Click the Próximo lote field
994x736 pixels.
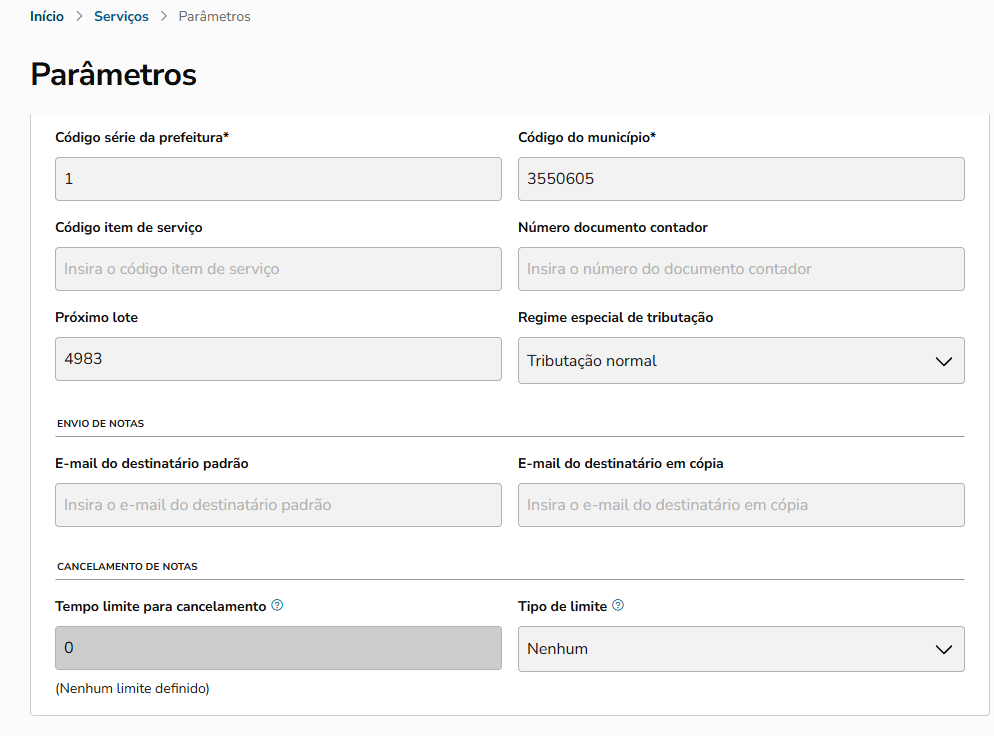[278, 359]
